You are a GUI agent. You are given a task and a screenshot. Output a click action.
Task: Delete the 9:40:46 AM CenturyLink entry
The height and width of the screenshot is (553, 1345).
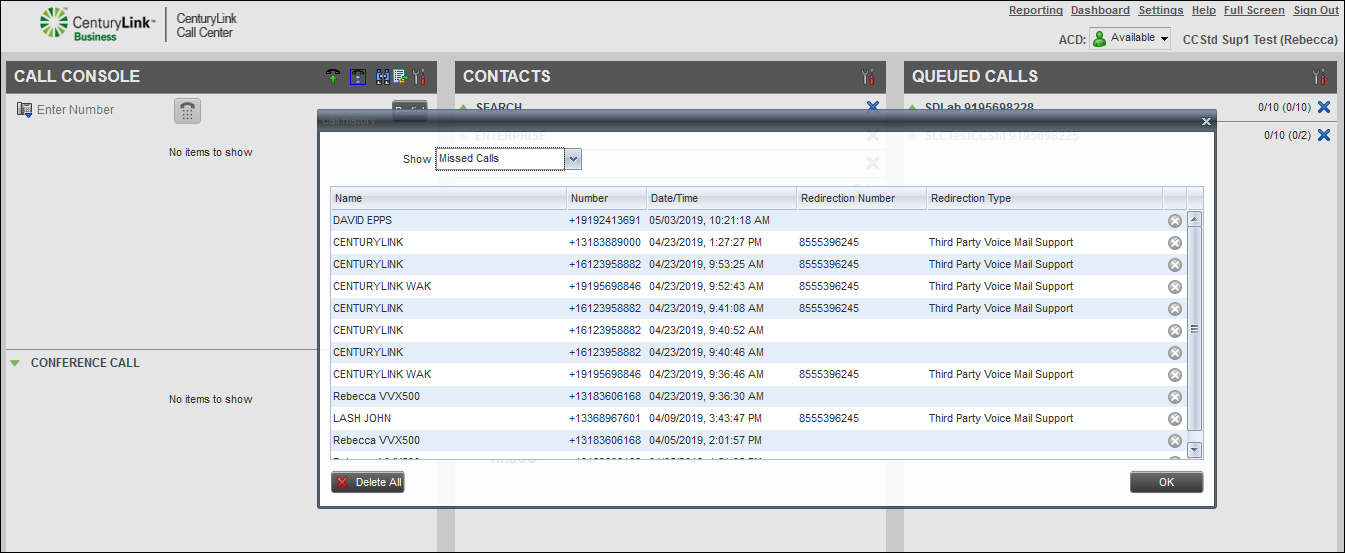pyautogui.click(x=1175, y=353)
